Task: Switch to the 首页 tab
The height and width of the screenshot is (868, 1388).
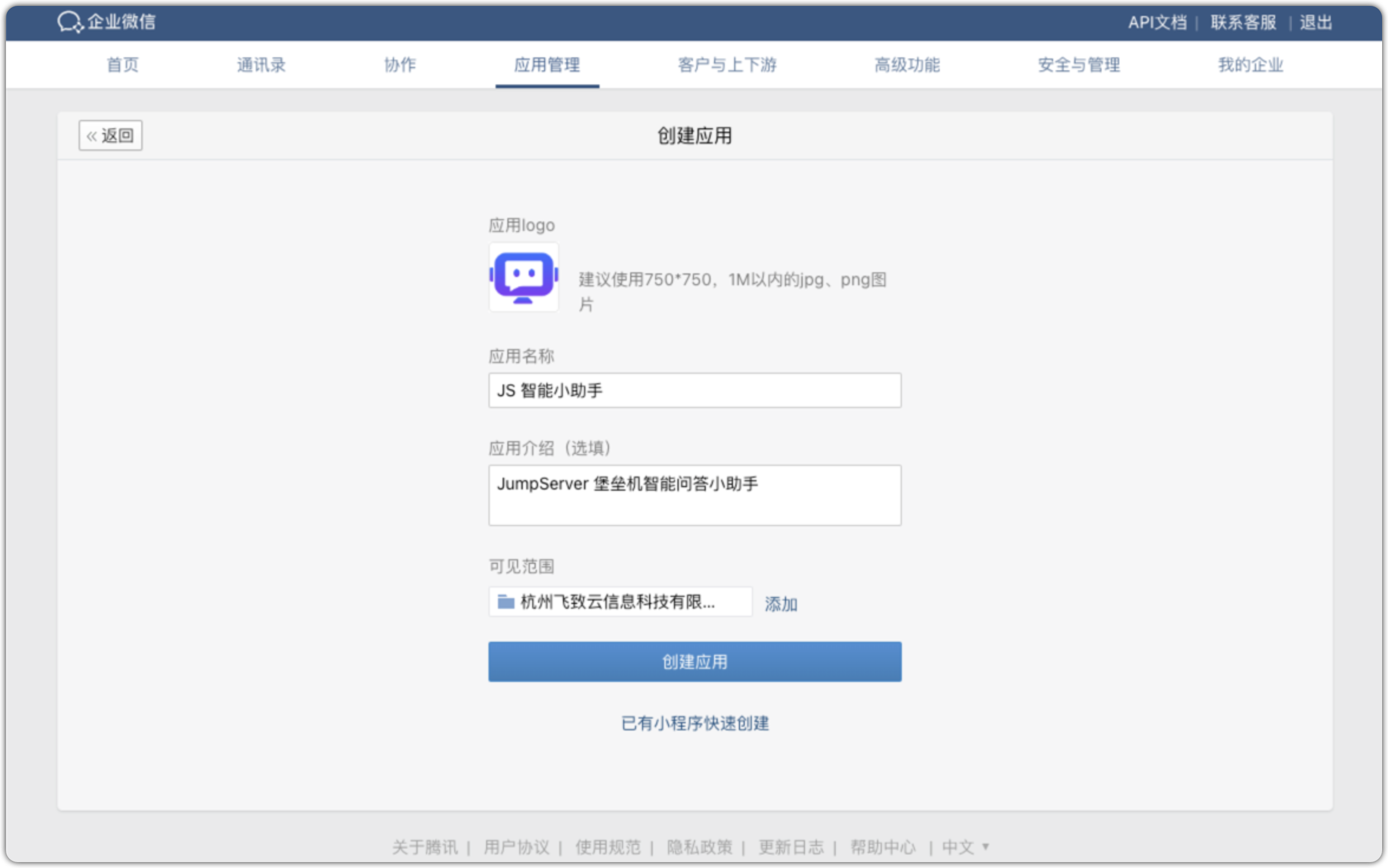Action: click(x=122, y=65)
